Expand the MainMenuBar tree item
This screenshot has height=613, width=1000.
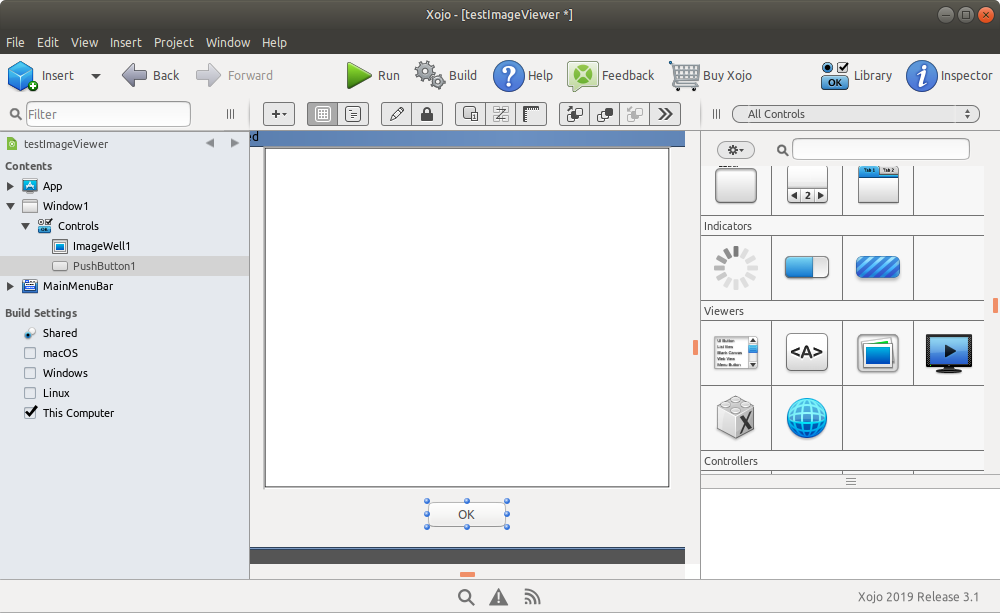[10, 286]
